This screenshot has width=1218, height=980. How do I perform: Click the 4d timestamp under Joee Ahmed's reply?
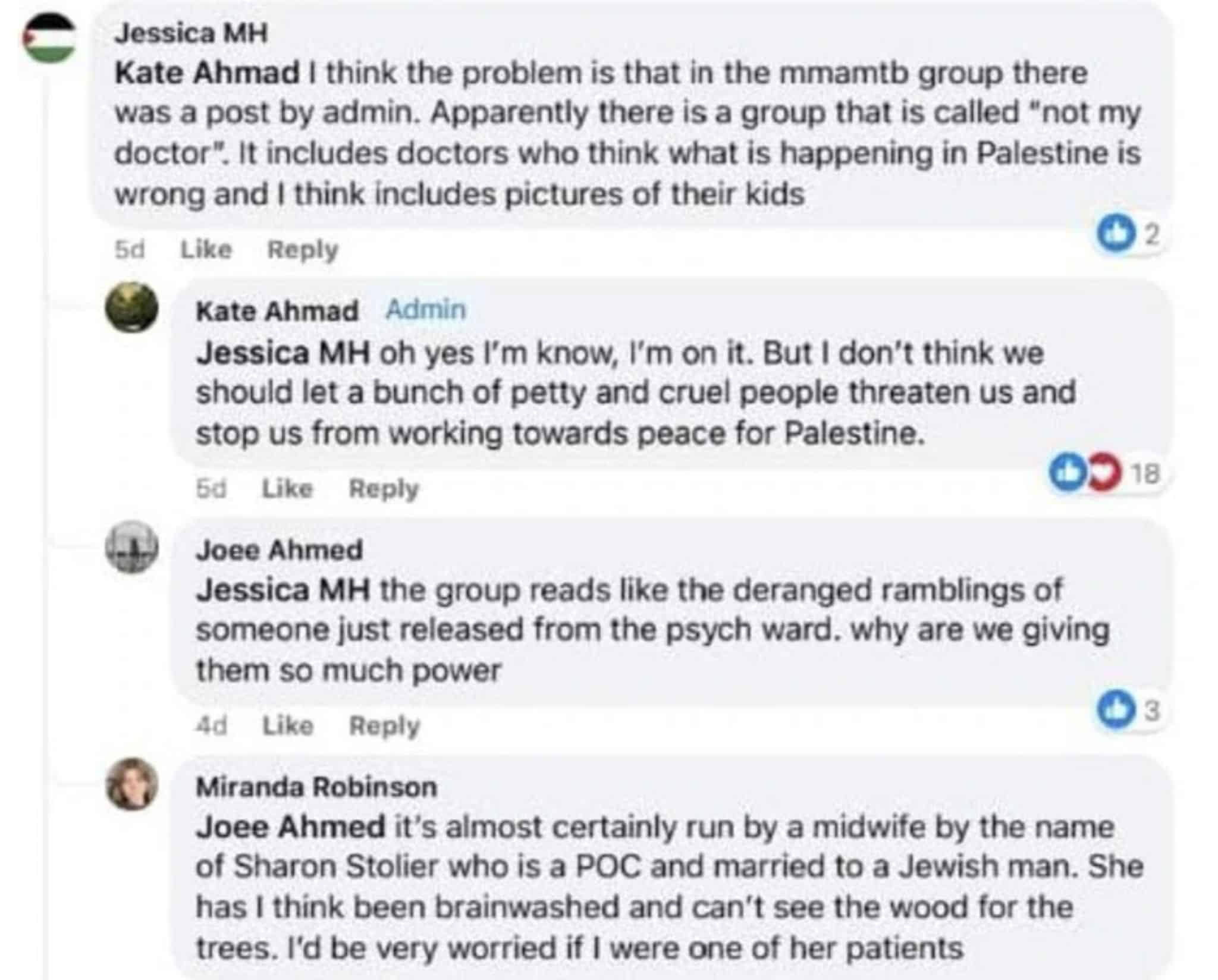[211, 725]
